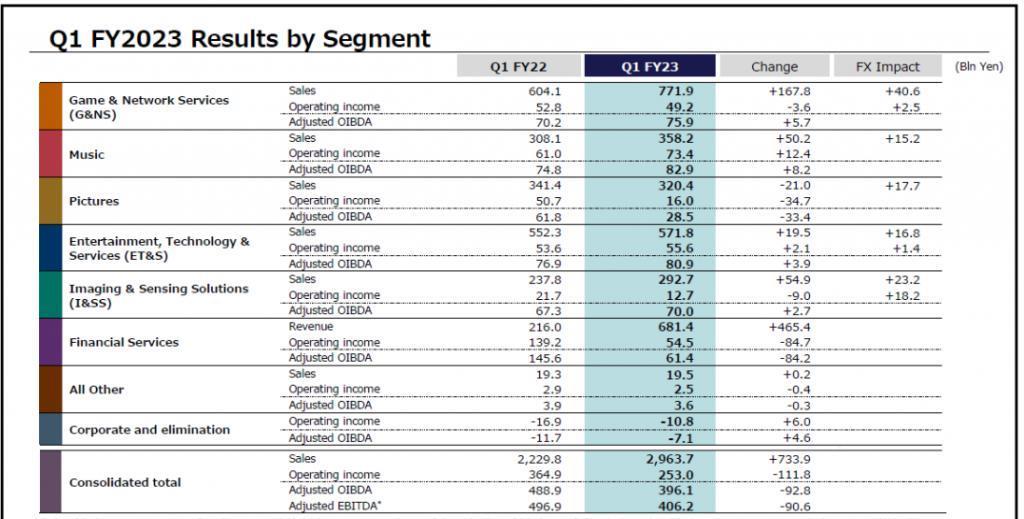Select the Corporate and elimination row label

[x=149, y=430]
